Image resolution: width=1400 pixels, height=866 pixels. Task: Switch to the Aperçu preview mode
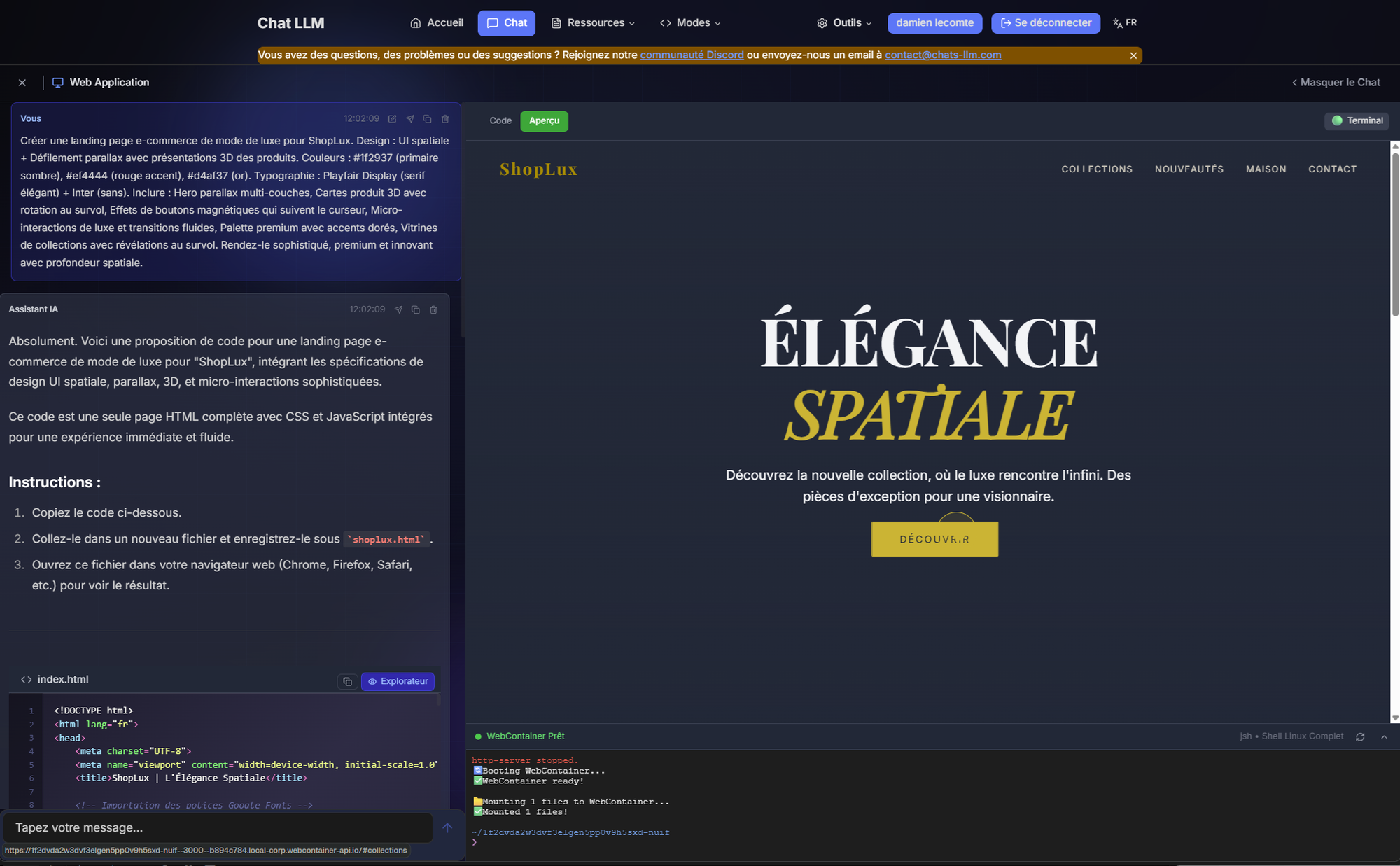point(544,120)
